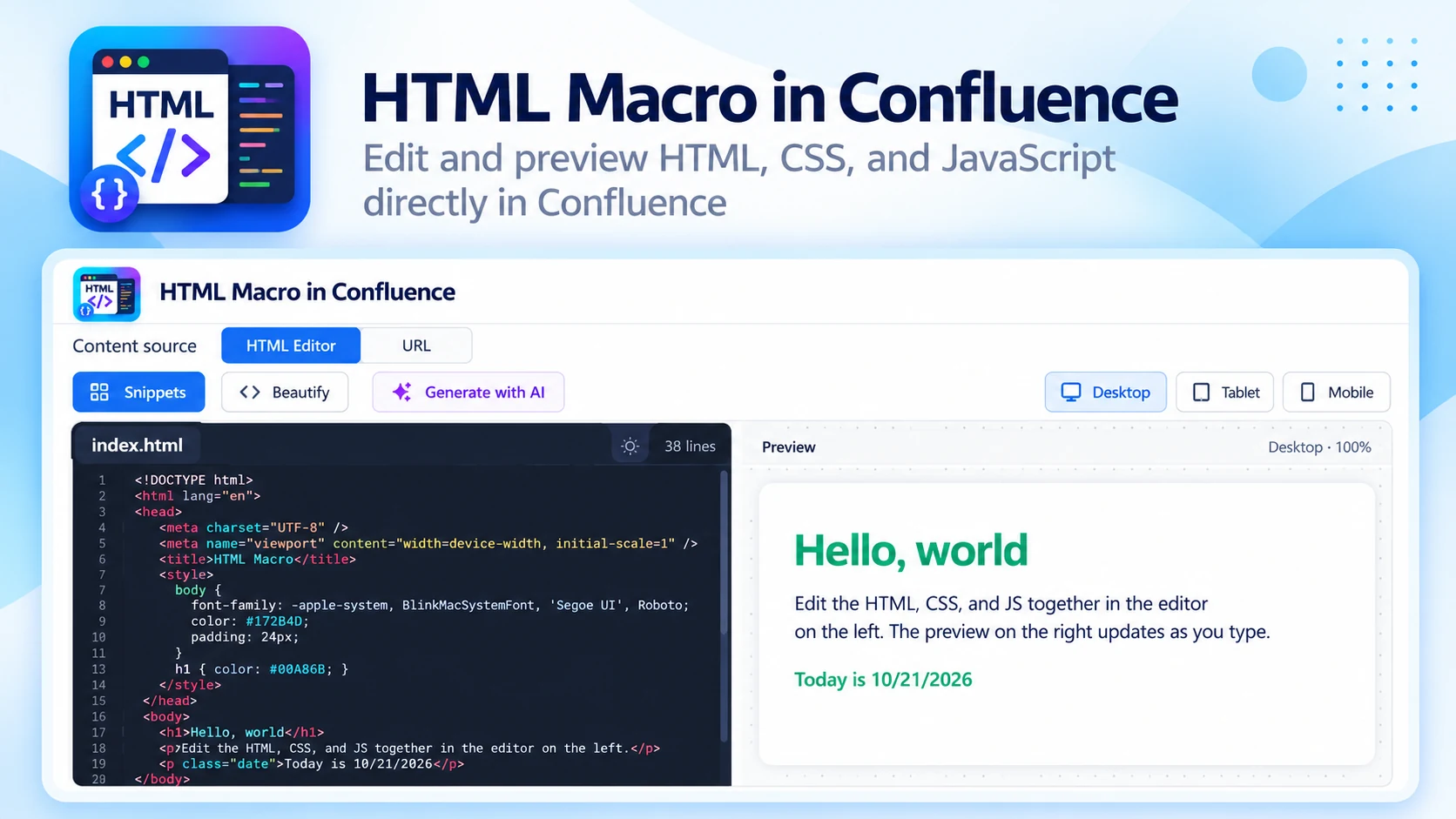Select the Mobile preview mode
This screenshot has width=1456, height=819.
click(1337, 393)
